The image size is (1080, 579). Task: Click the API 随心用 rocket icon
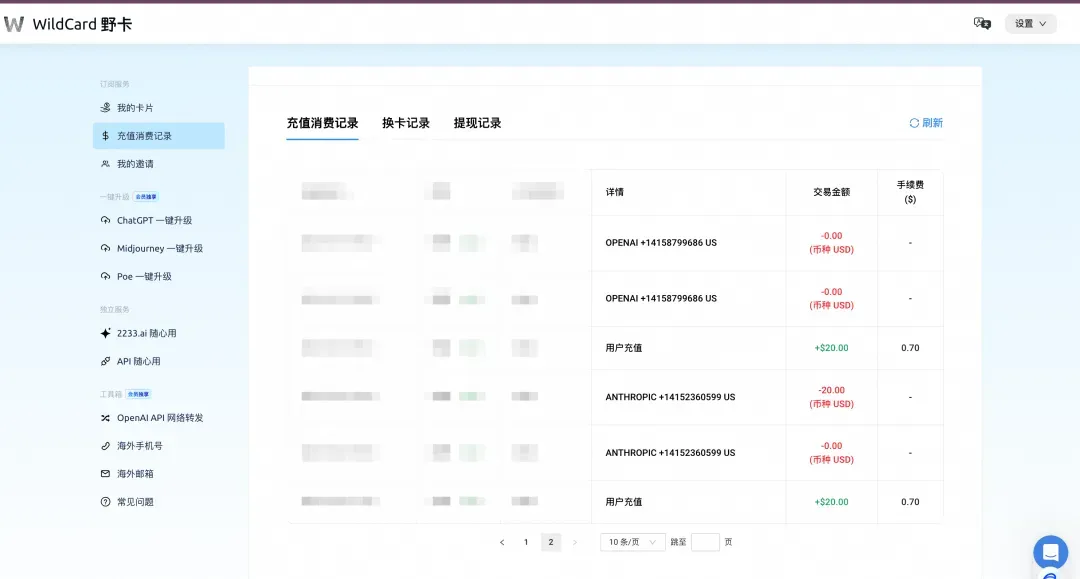pyautogui.click(x=105, y=361)
